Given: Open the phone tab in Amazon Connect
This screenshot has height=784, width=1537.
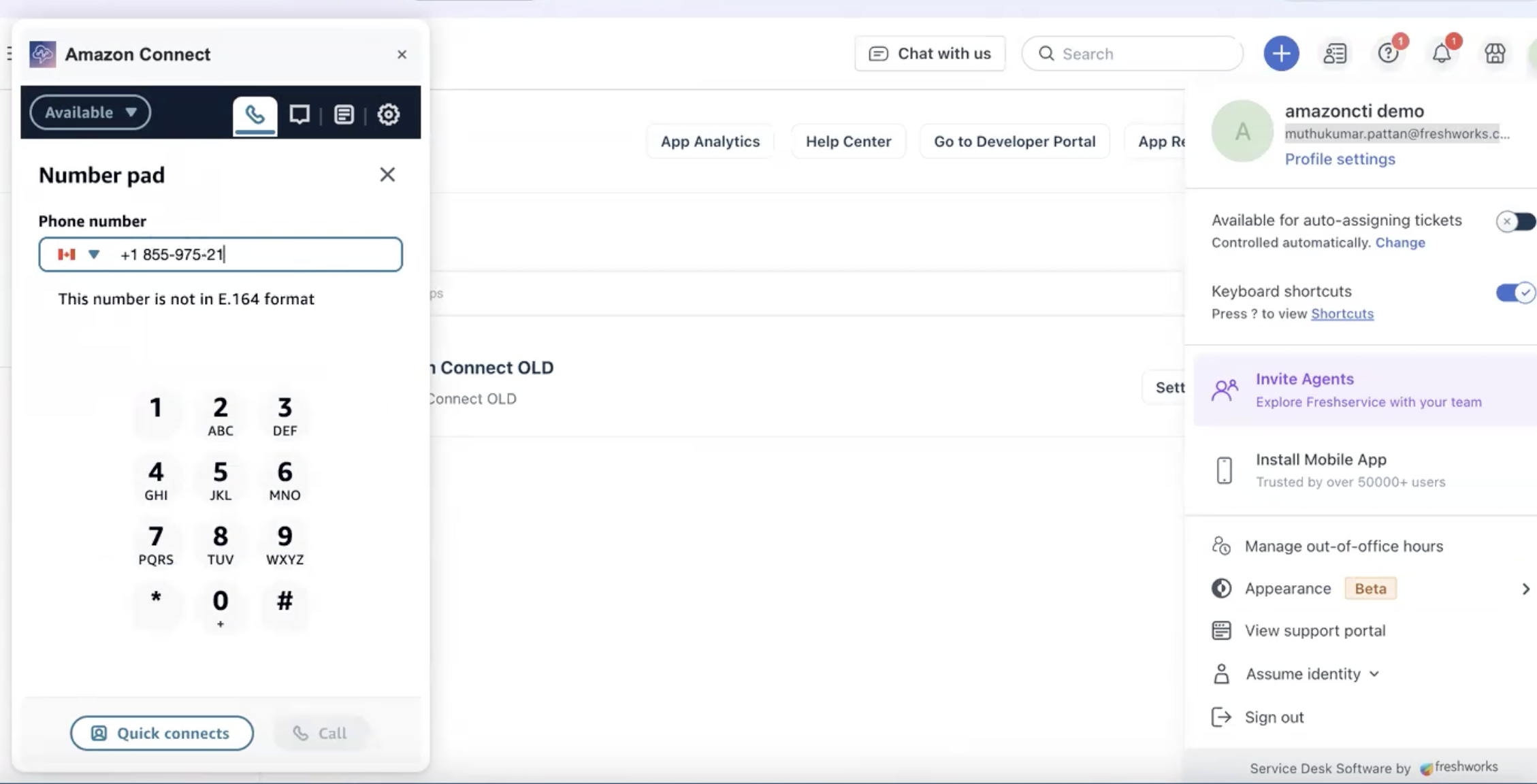Looking at the screenshot, I should tap(255, 114).
